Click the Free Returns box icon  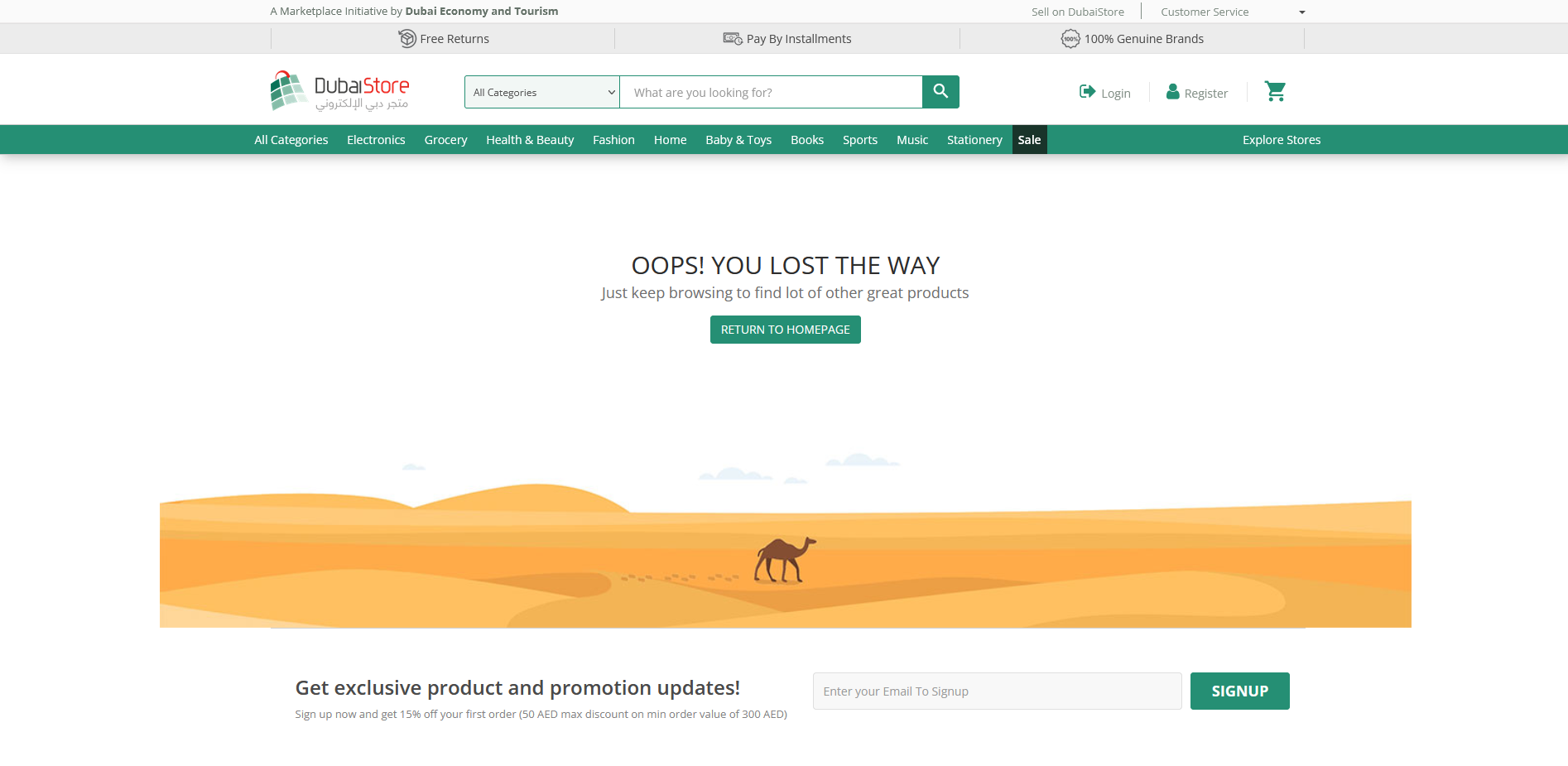(x=406, y=39)
